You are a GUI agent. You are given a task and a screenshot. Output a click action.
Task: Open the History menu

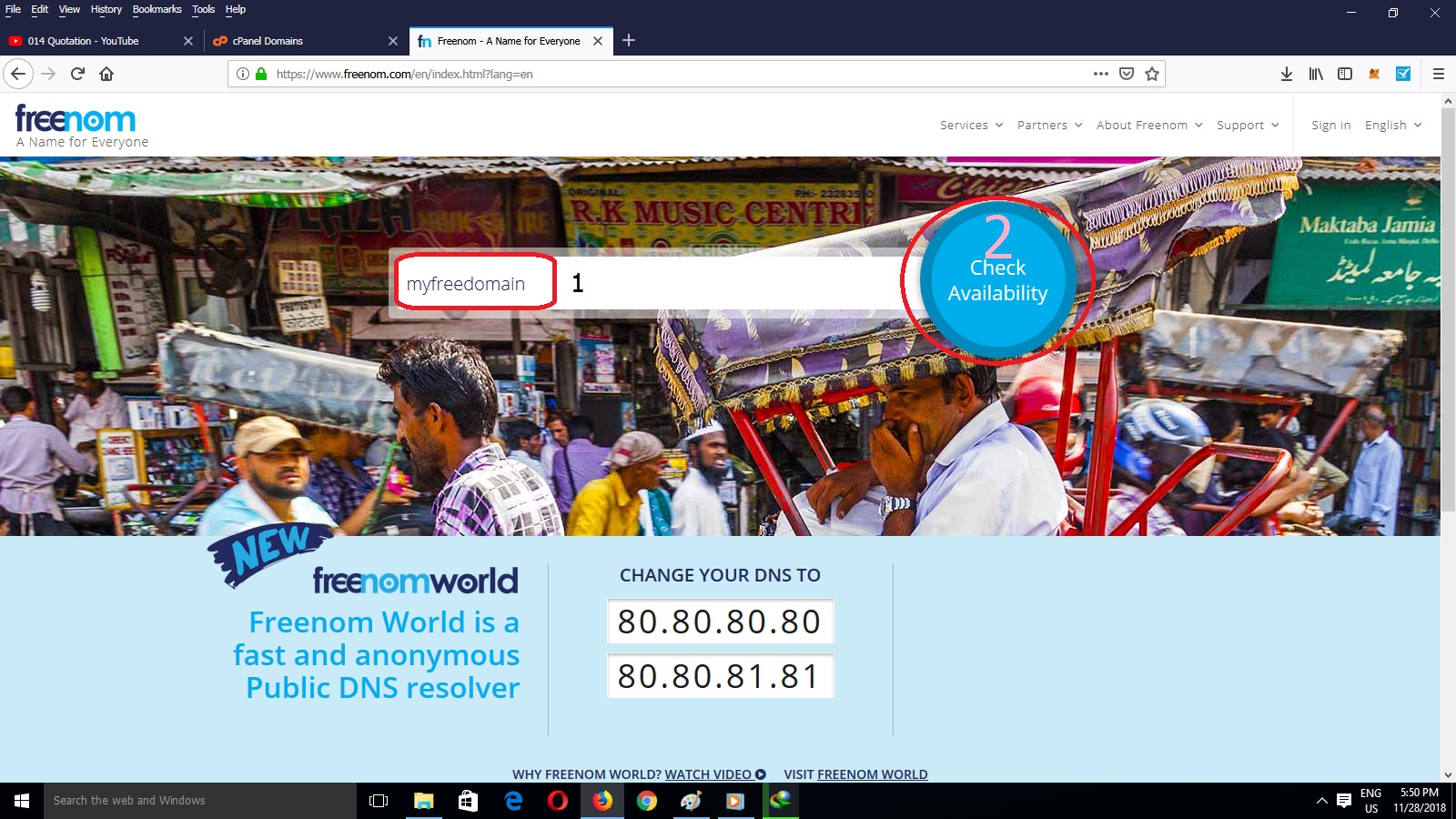tap(106, 9)
